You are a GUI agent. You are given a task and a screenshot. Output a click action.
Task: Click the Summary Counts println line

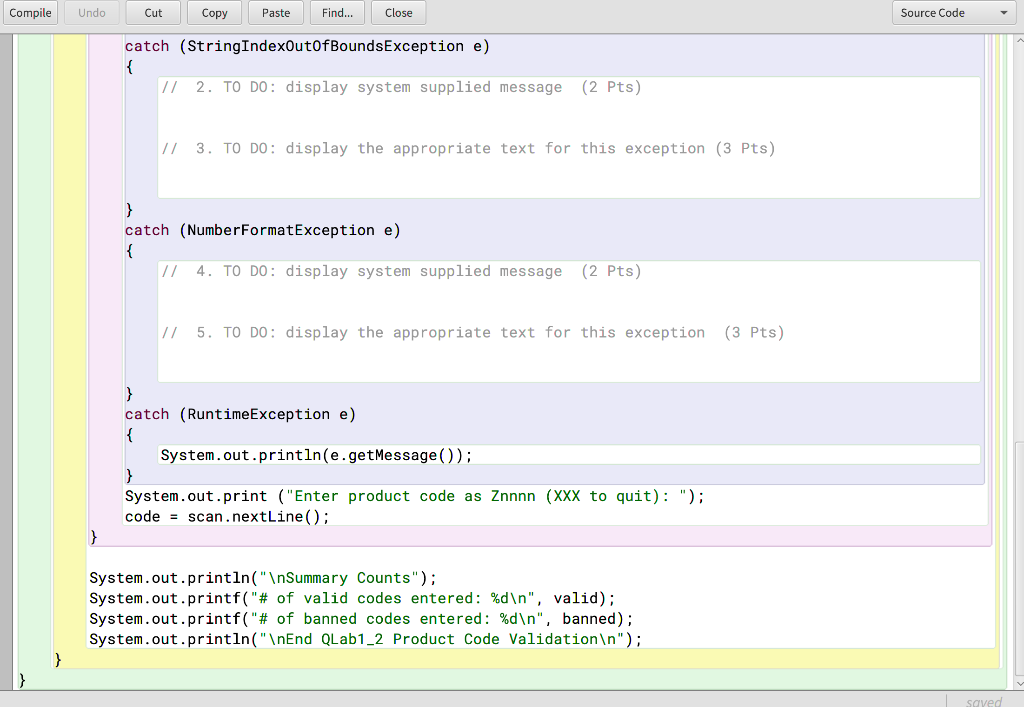(x=262, y=578)
